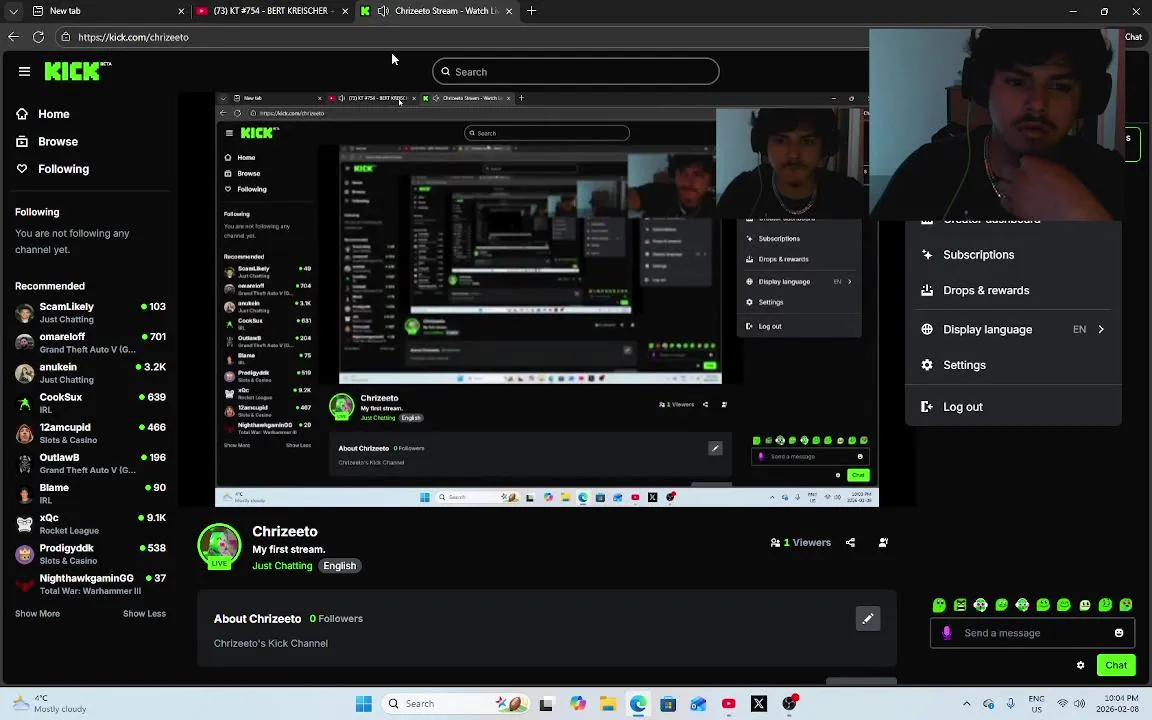Viewport: 1152px width, 720px height.
Task: Reload the page with refresh button
Action: [x=38, y=37]
